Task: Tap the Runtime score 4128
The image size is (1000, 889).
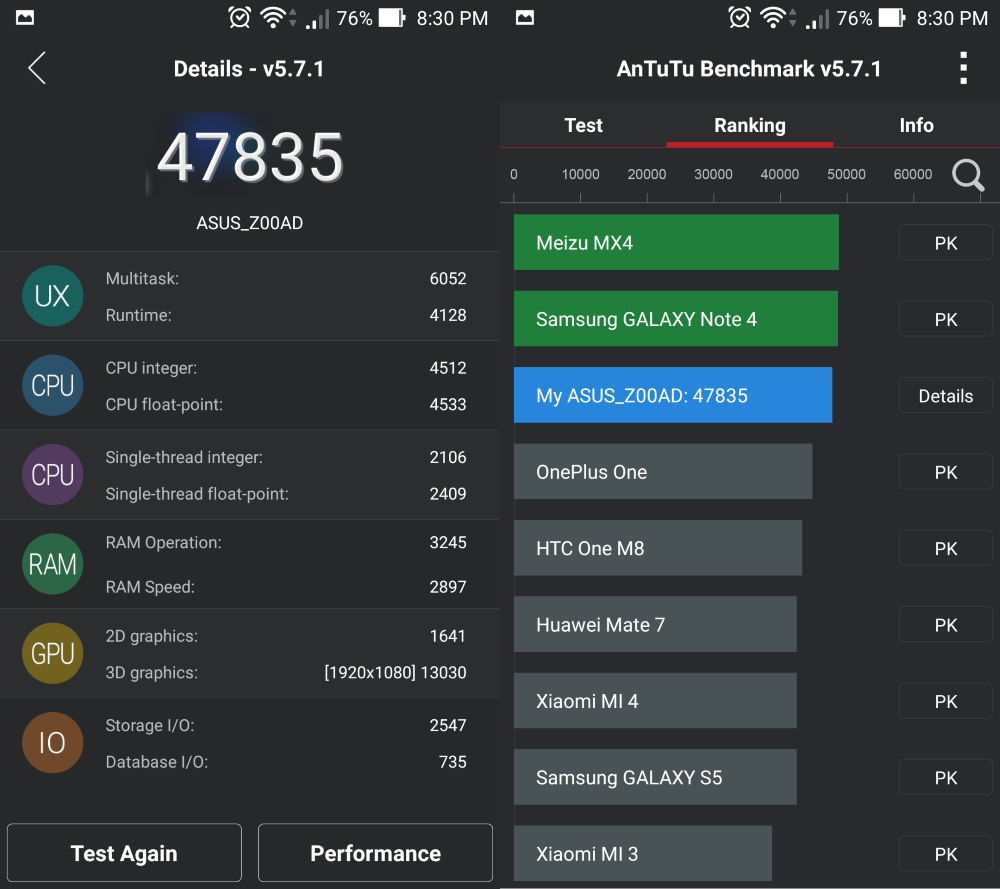Action: click(x=448, y=315)
